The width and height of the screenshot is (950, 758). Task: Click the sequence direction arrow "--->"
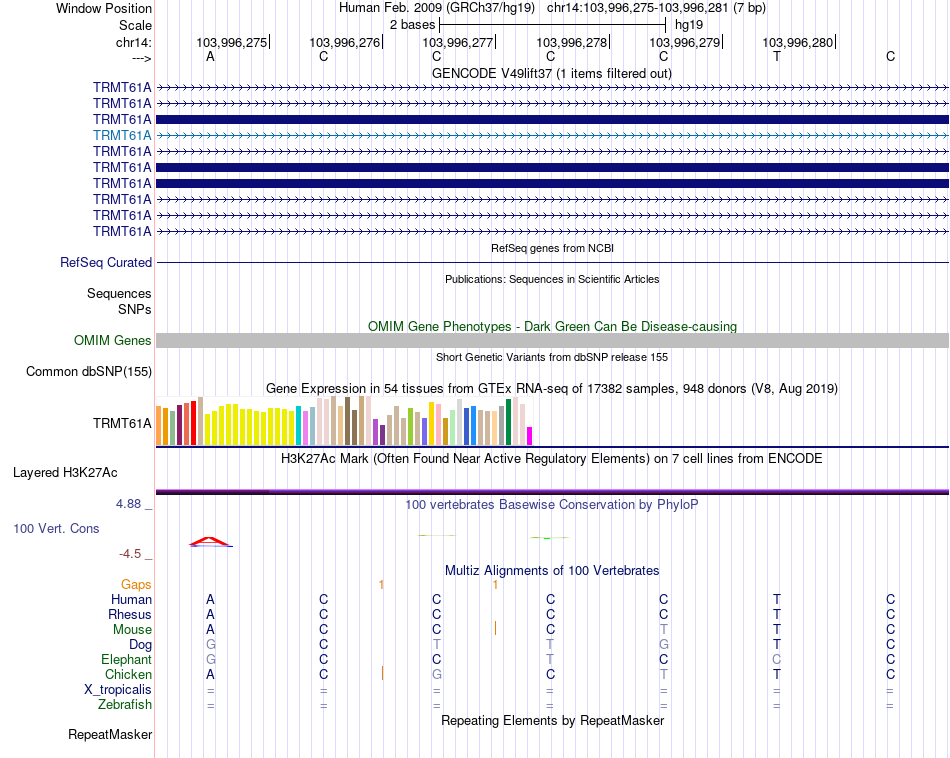tap(141, 58)
